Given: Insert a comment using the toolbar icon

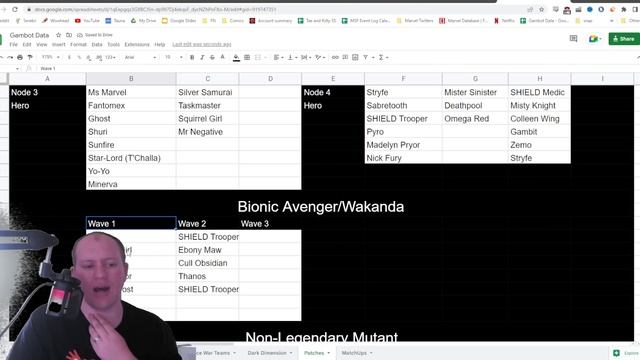Looking at the screenshot, I should [345, 58].
